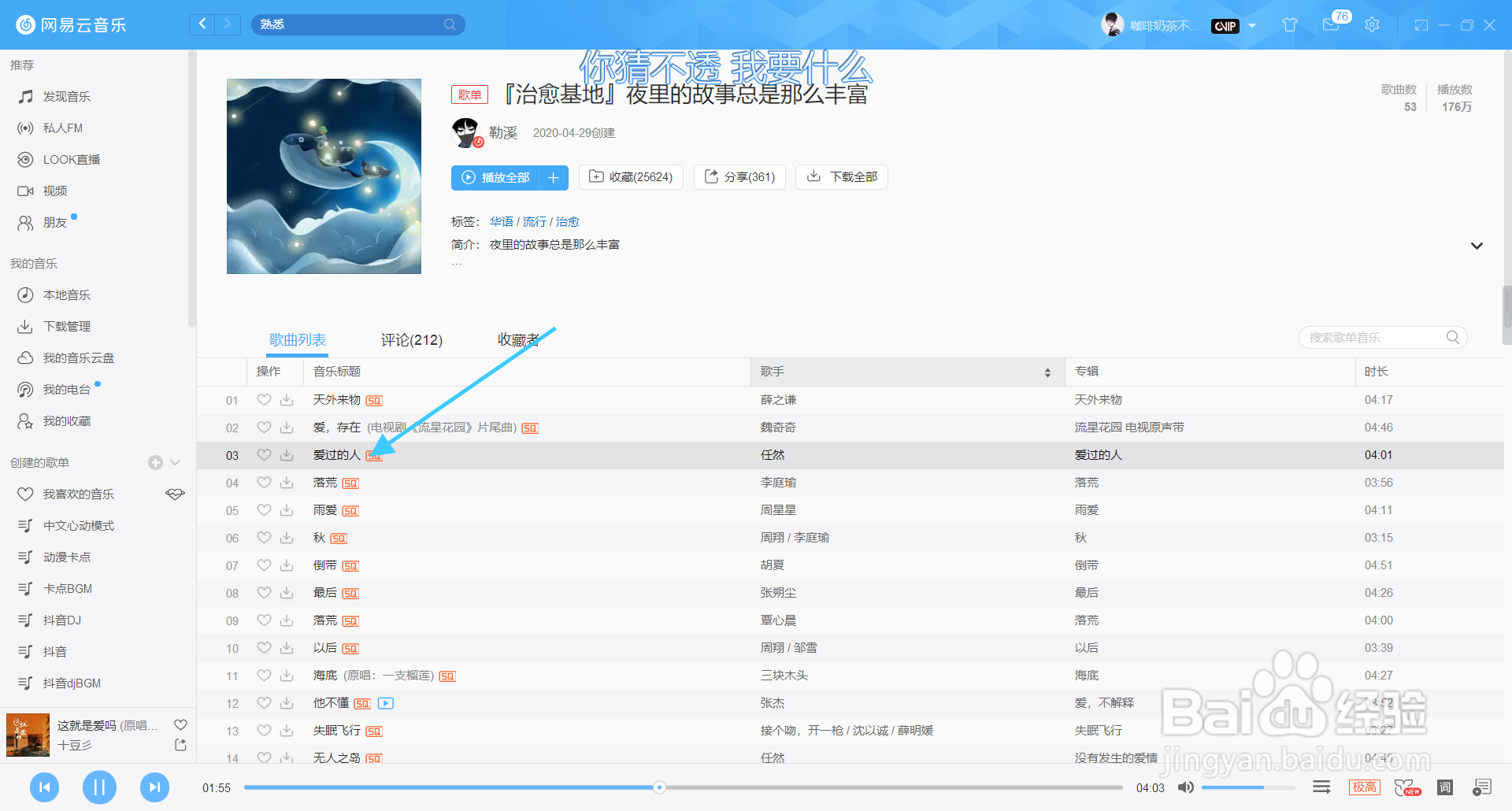Download song 天外来物
The height and width of the screenshot is (811, 1512).
(287, 400)
